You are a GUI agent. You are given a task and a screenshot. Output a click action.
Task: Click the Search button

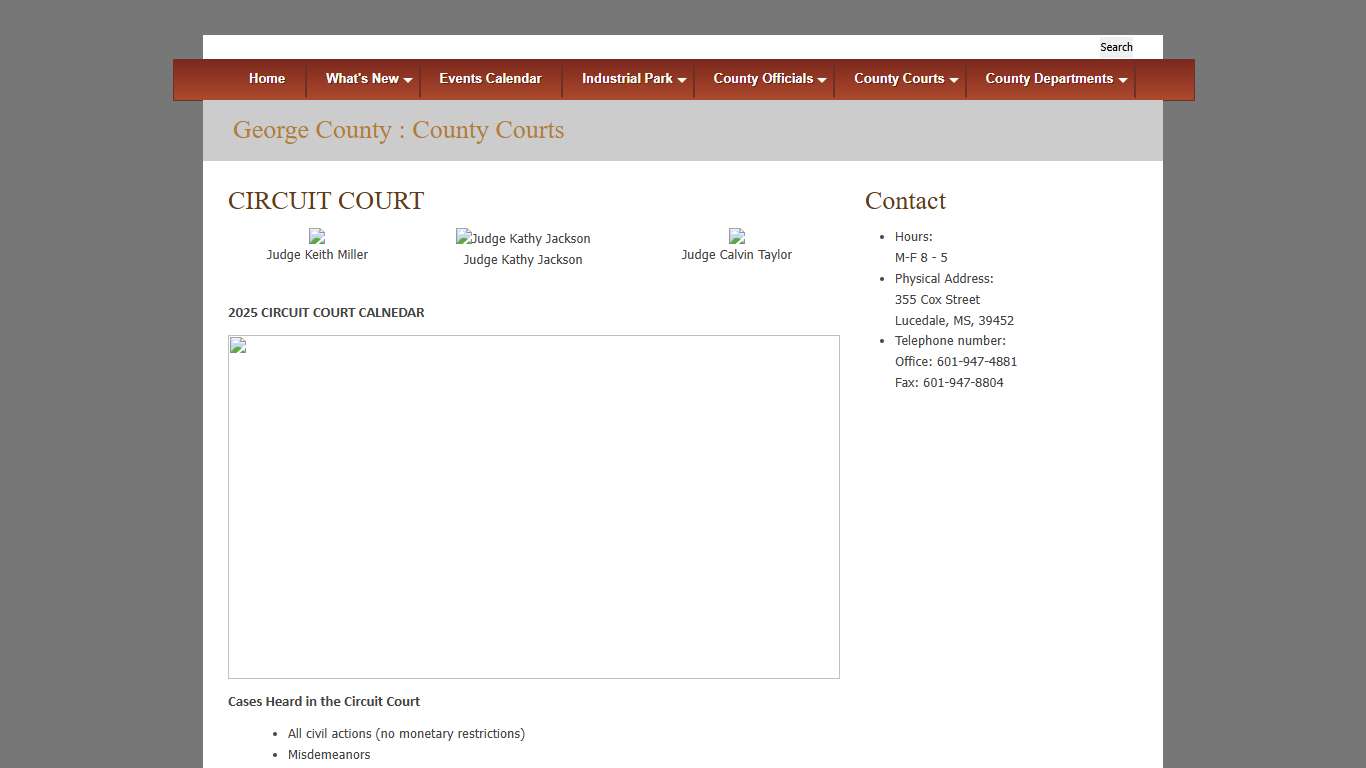(1116, 47)
